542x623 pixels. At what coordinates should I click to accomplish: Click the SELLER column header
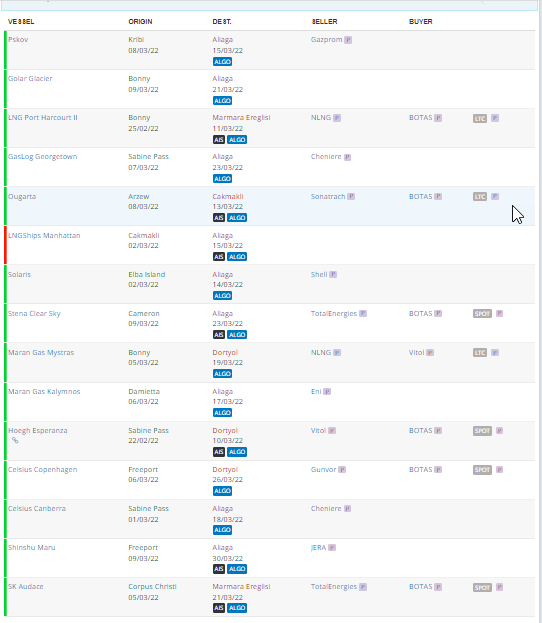324,21
